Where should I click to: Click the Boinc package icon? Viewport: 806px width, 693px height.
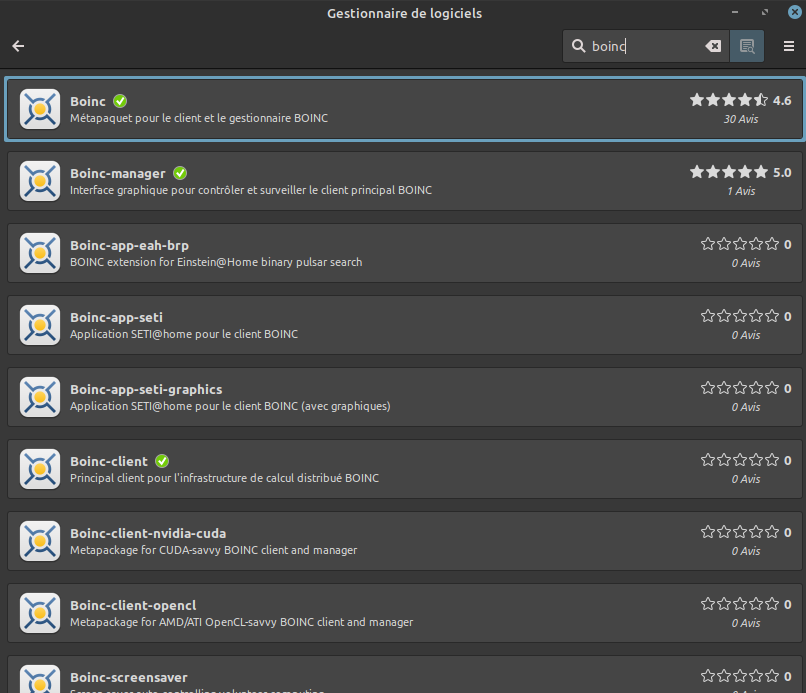(x=40, y=109)
